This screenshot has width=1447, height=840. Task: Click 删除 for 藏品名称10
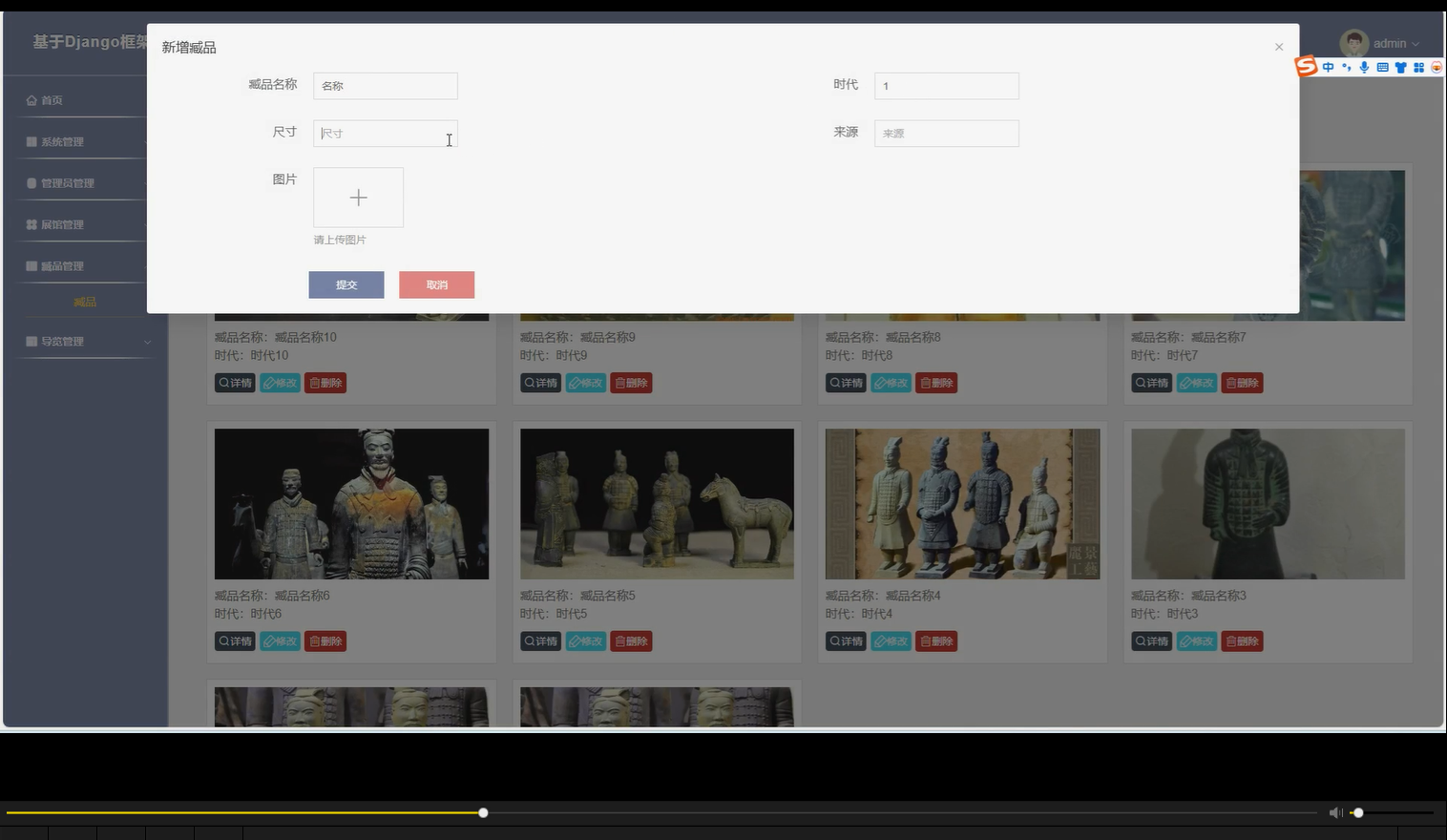coord(325,383)
